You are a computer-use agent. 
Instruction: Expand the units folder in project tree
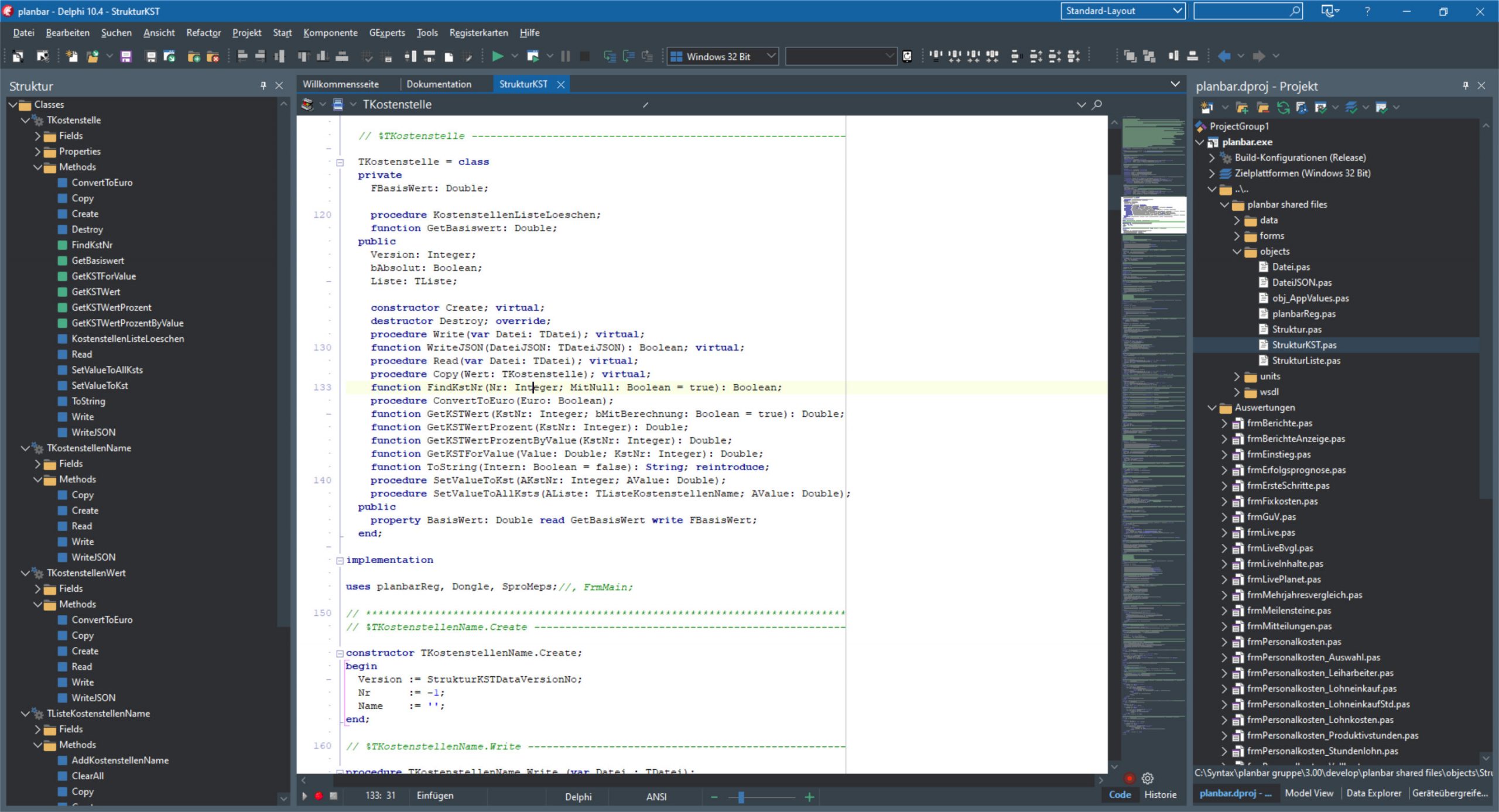tap(1237, 376)
